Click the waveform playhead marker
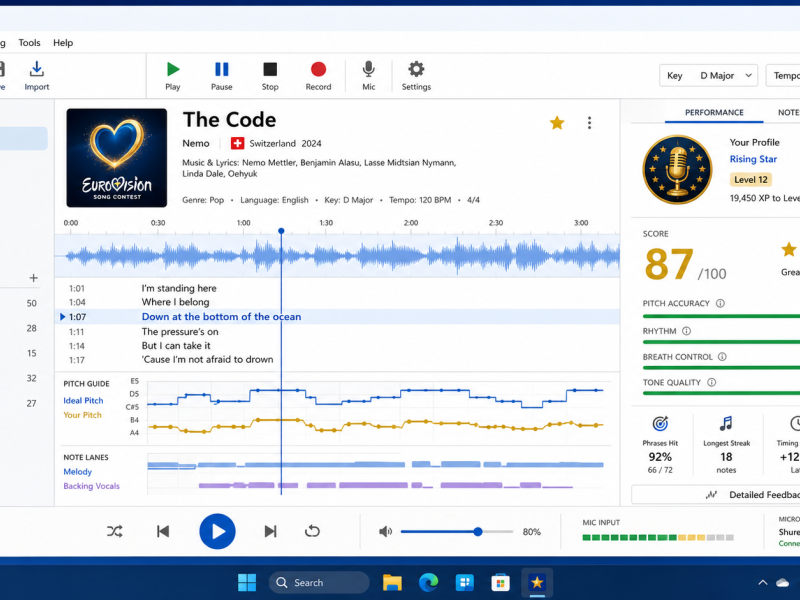 (281, 231)
